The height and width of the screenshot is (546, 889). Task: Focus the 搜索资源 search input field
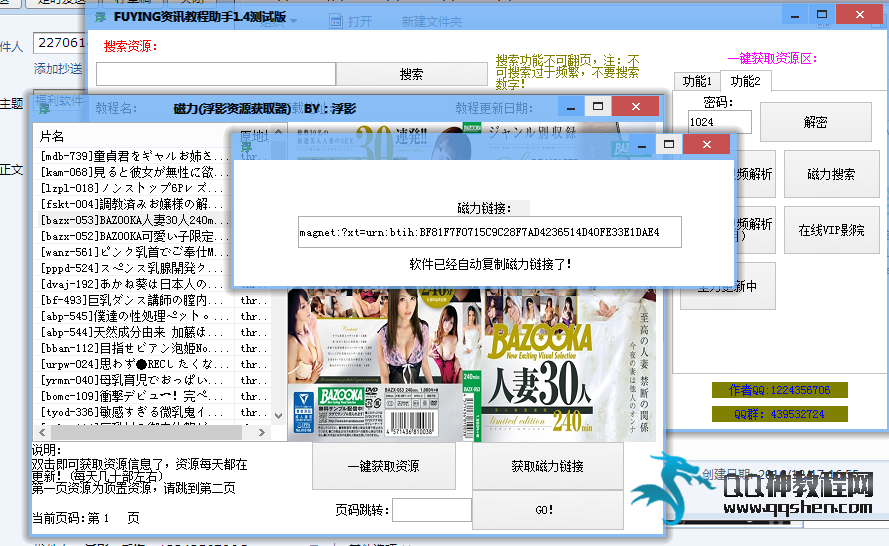(x=216, y=74)
